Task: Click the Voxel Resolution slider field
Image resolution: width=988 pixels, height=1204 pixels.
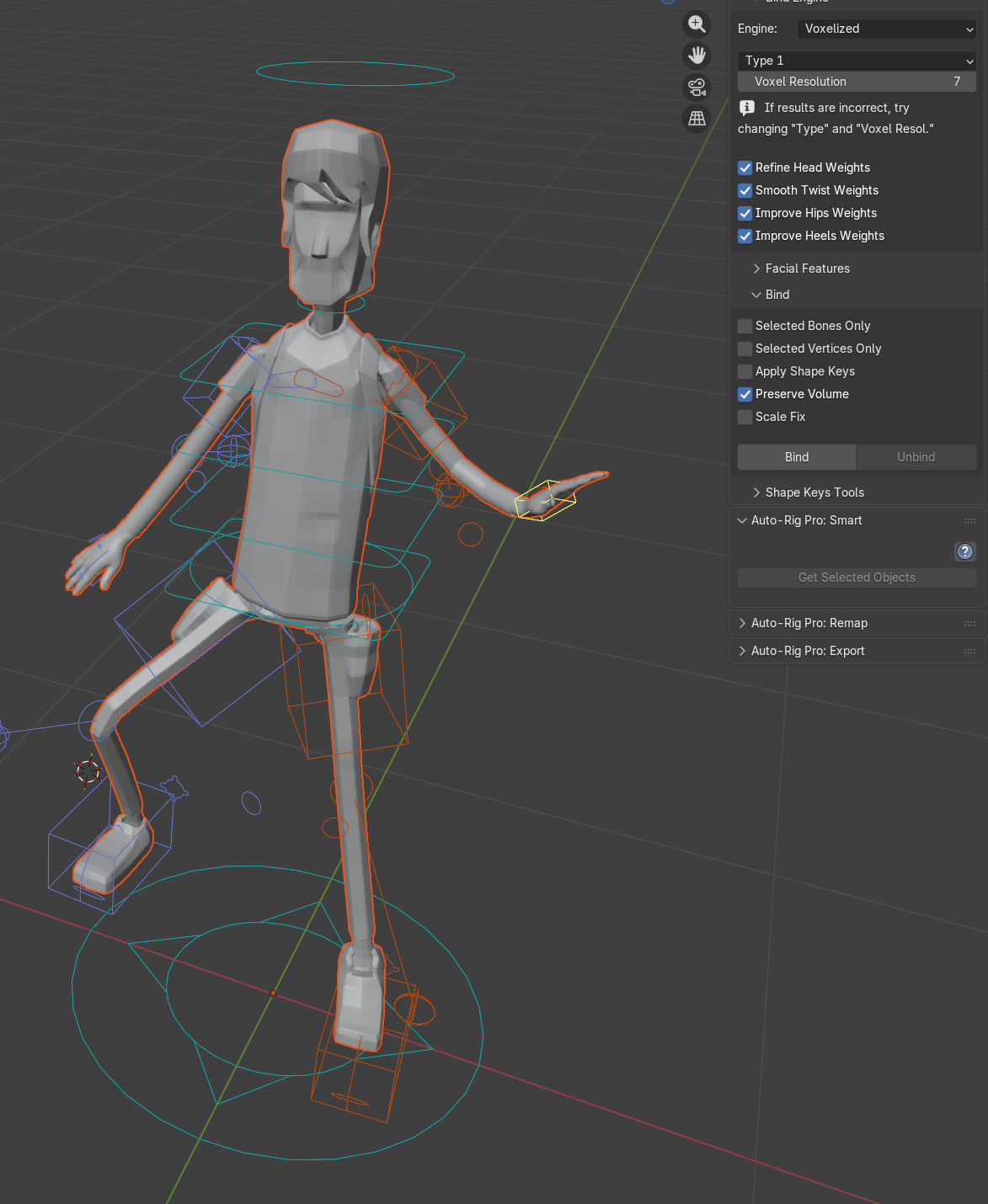Action: pyautogui.click(x=857, y=82)
